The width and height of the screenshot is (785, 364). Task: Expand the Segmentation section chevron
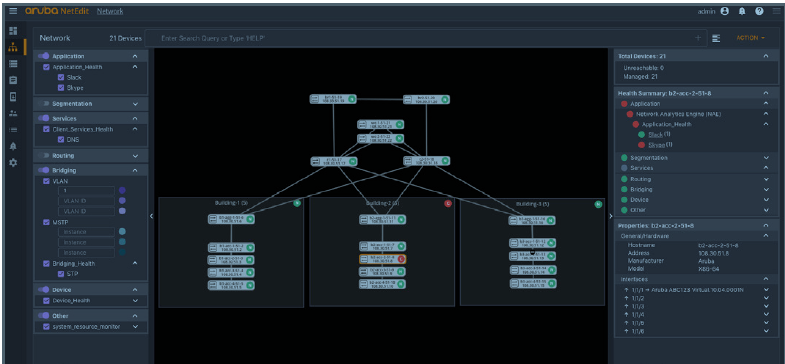point(135,104)
